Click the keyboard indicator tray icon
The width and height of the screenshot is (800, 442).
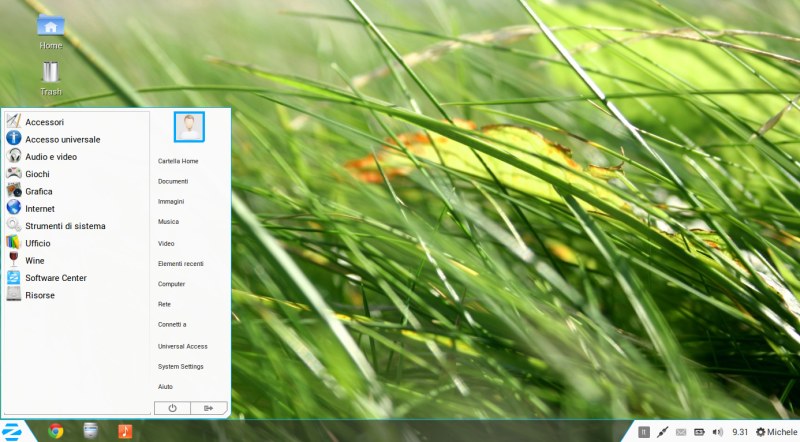[644, 432]
